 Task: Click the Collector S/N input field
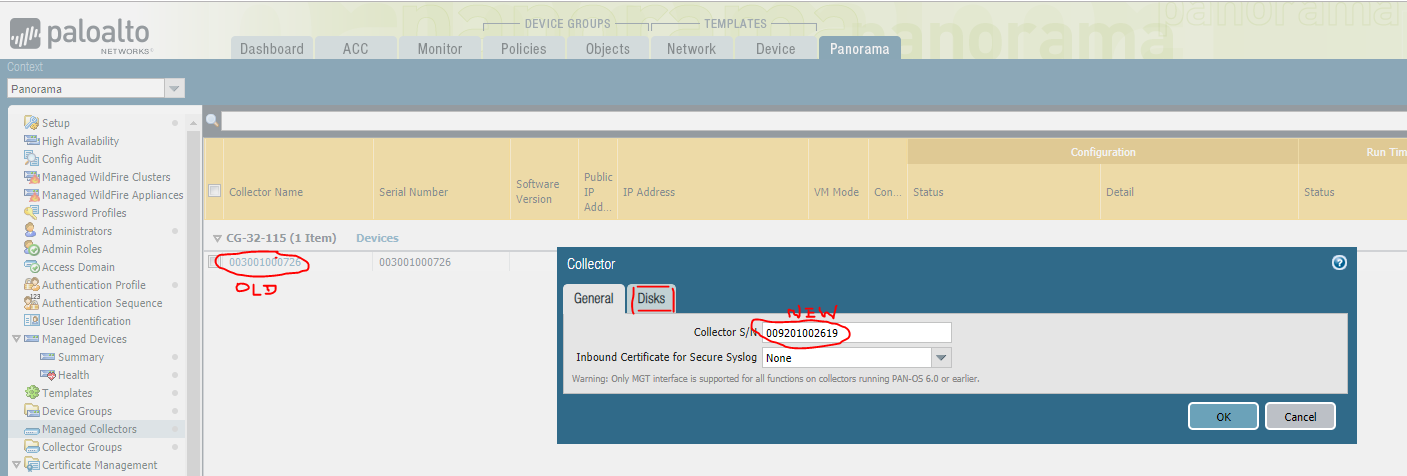[857, 332]
